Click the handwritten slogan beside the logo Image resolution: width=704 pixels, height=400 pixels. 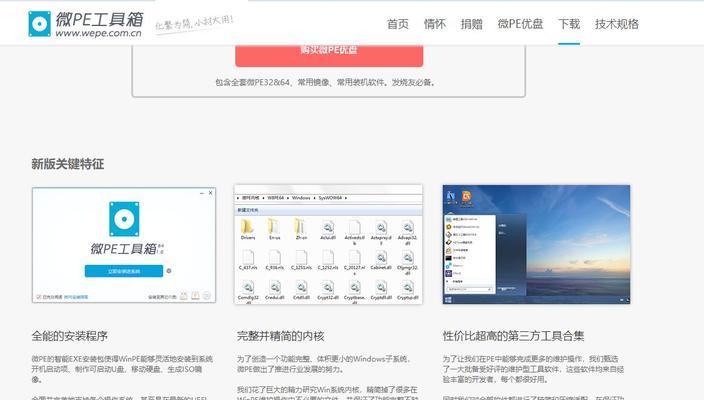point(194,23)
